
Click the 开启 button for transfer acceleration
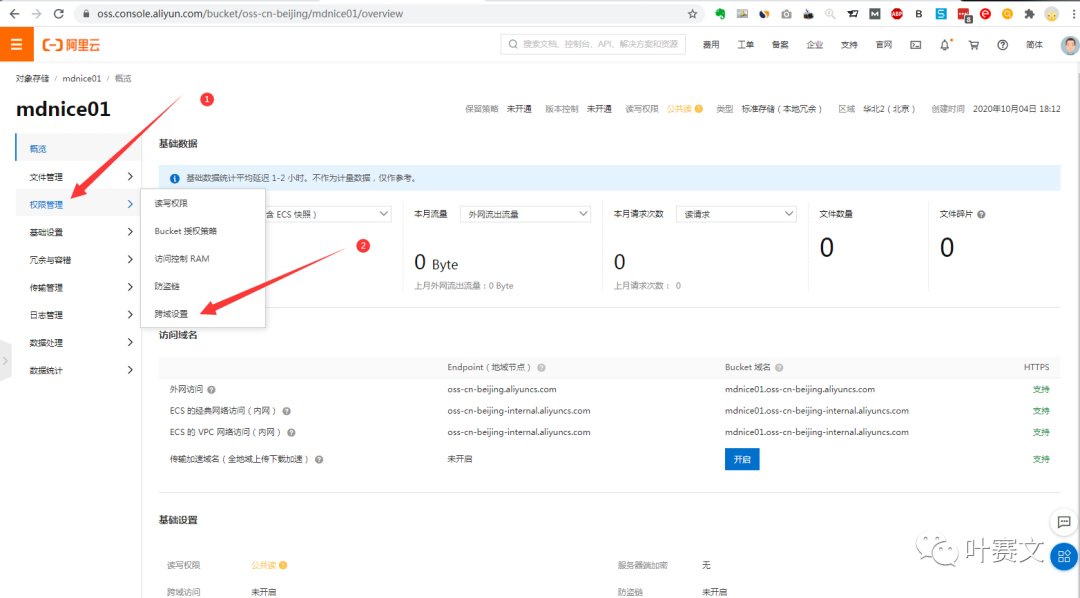click(742, 459)
